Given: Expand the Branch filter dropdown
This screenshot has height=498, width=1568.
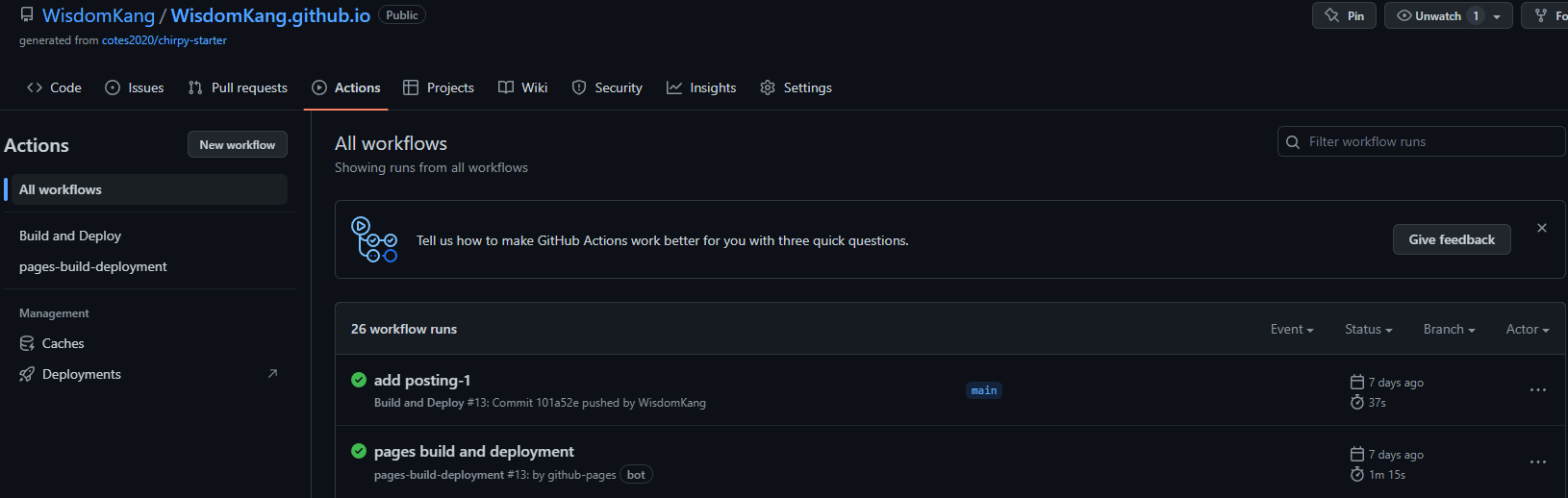Looking at the screenshot, I should [1449, 329].
